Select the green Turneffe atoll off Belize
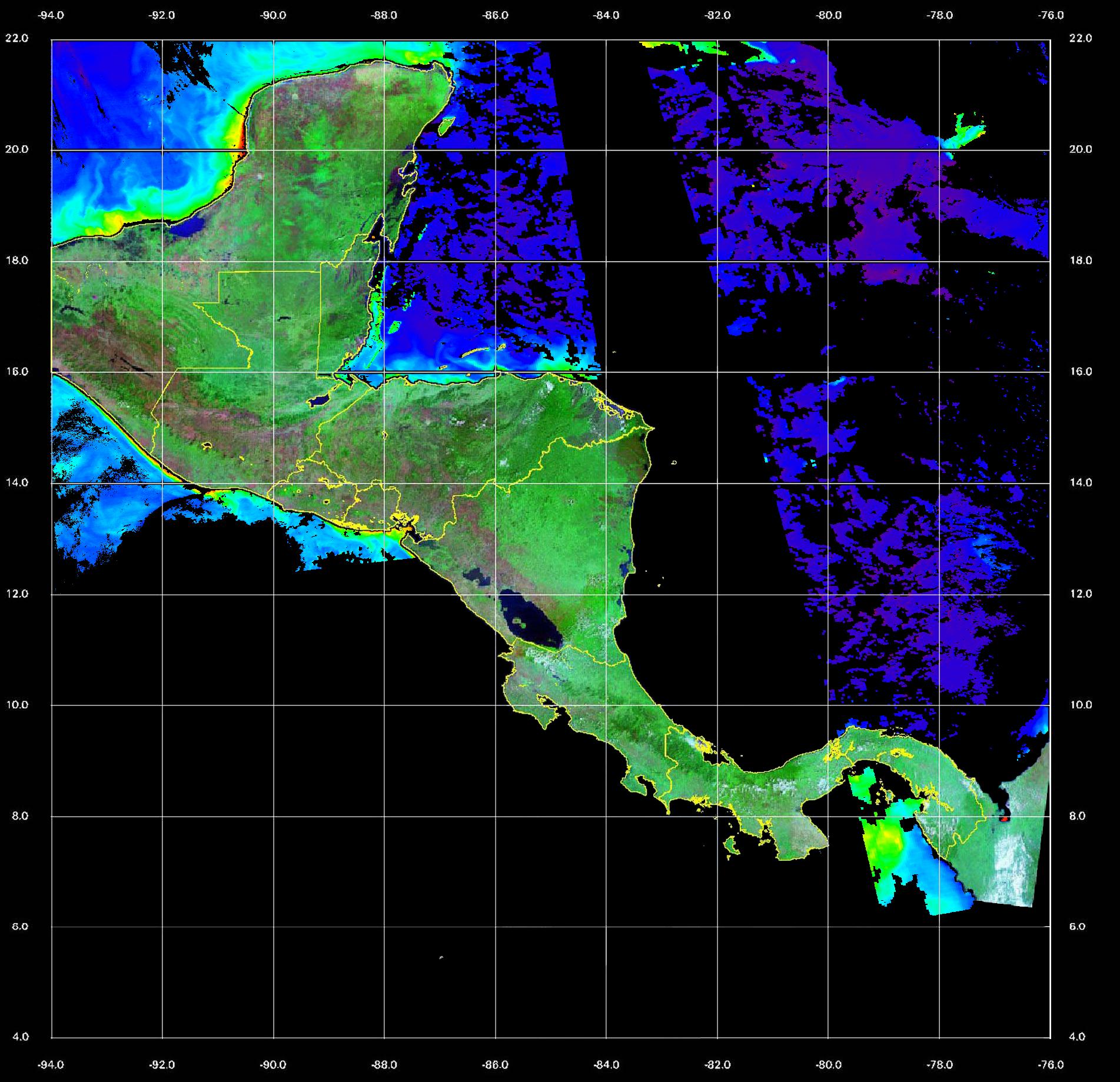 (394, 327)
